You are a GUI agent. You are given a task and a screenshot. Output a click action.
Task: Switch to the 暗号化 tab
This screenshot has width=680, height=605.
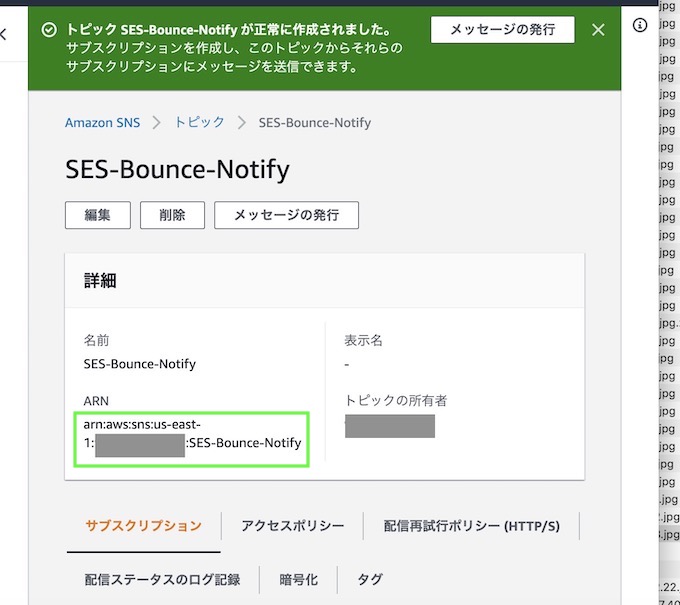click(x=298, y=579)
